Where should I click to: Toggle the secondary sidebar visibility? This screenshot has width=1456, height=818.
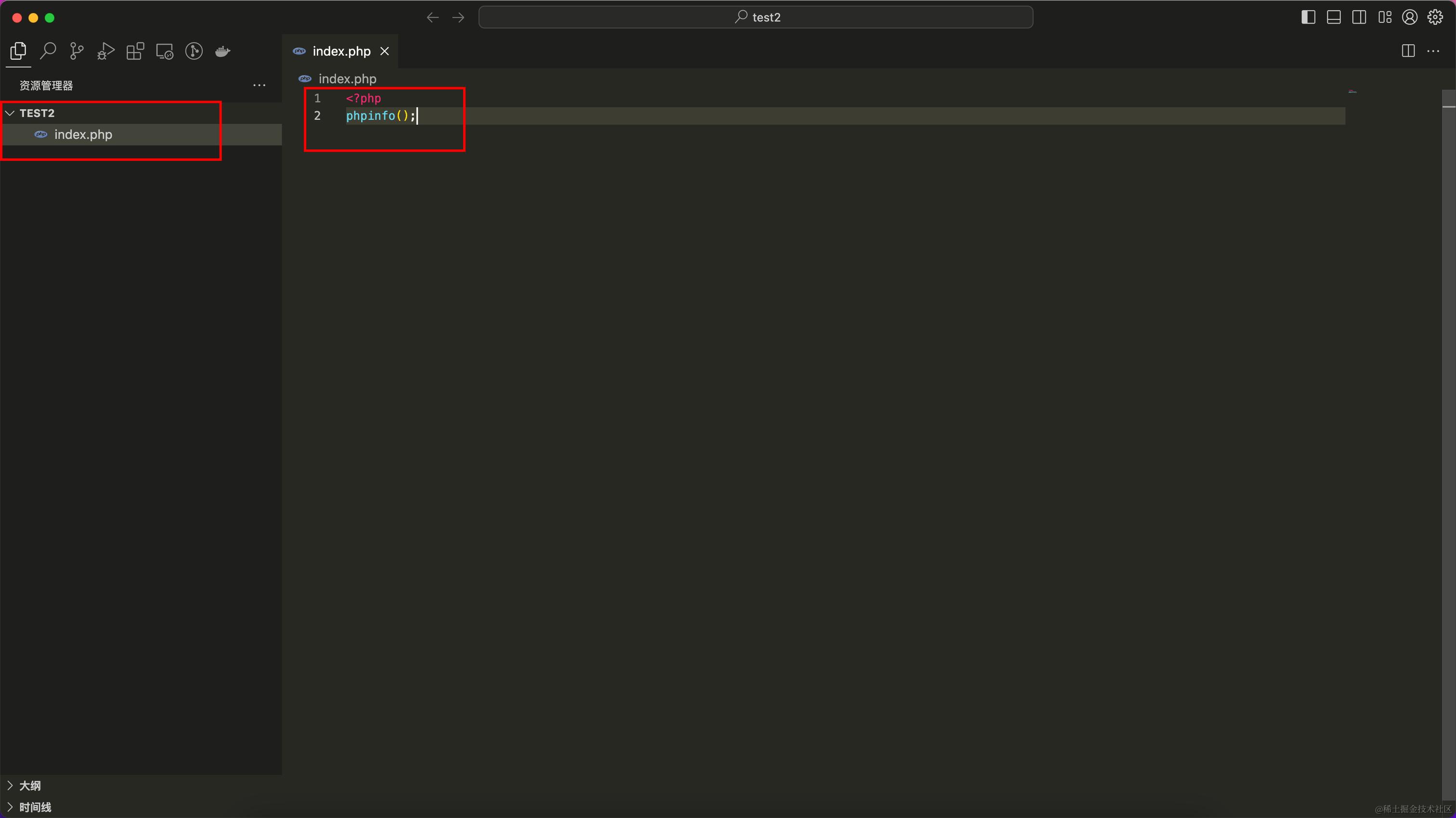(1359, 17)
